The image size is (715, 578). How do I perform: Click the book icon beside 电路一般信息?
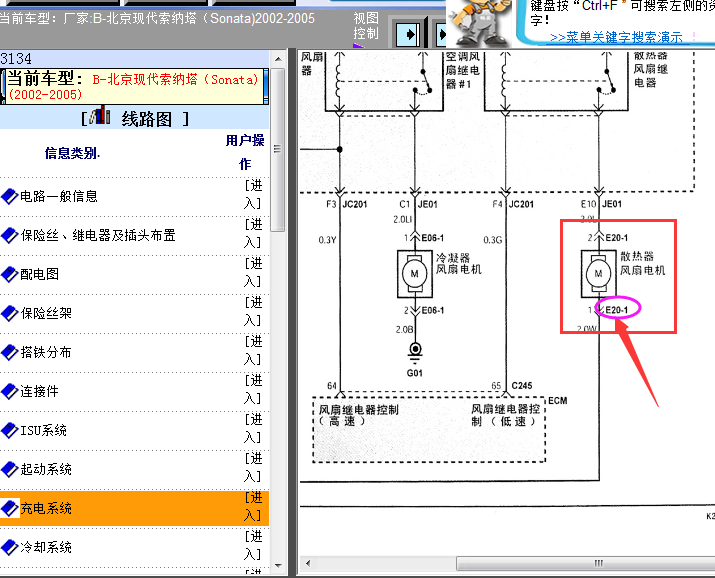click(10, 196)
